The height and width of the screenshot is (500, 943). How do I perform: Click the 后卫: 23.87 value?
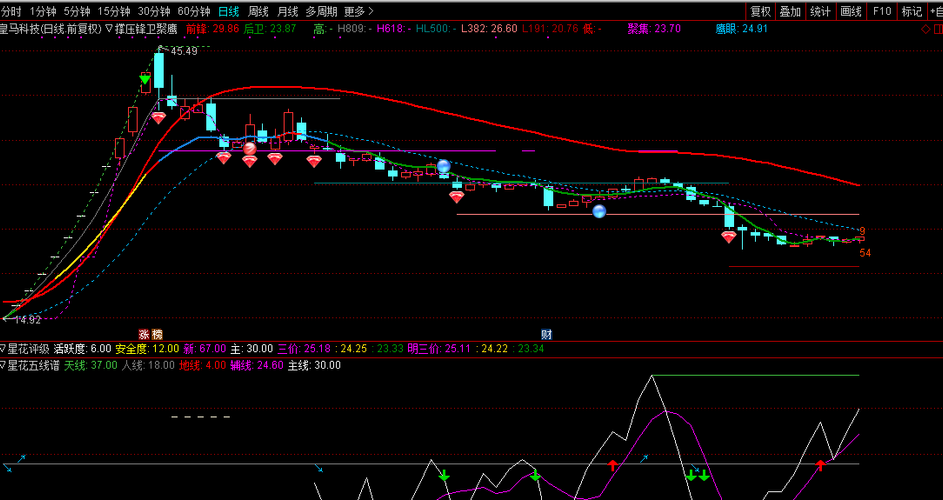click(269, 28)
